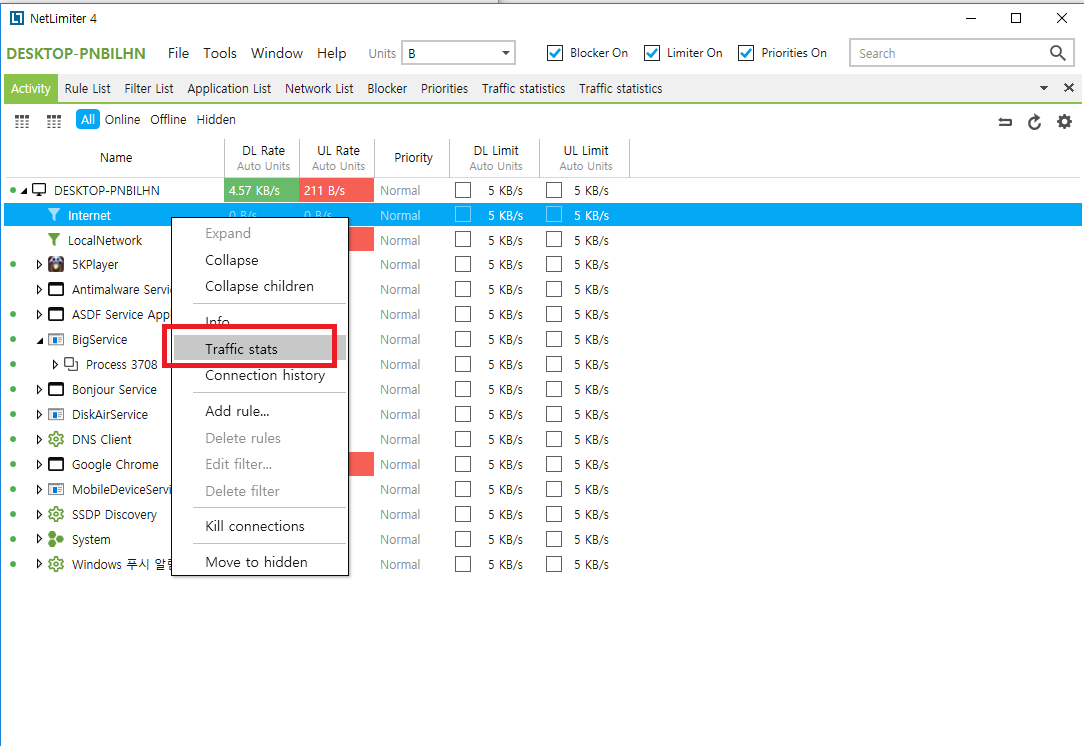Click the wider grid view icon
This screenshot has height=746, width=1084.
54,122
